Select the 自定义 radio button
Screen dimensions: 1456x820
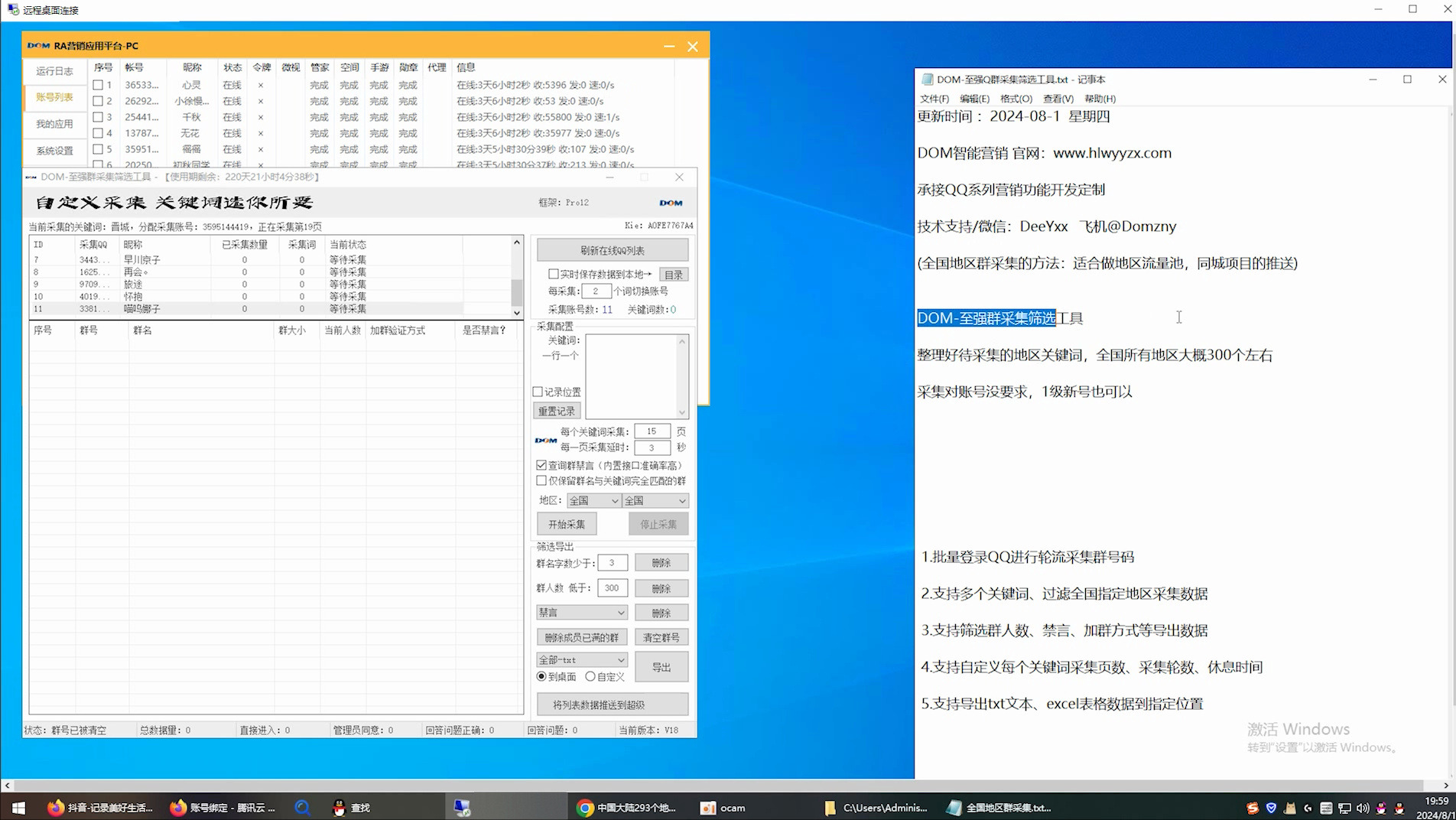[590, 677]
